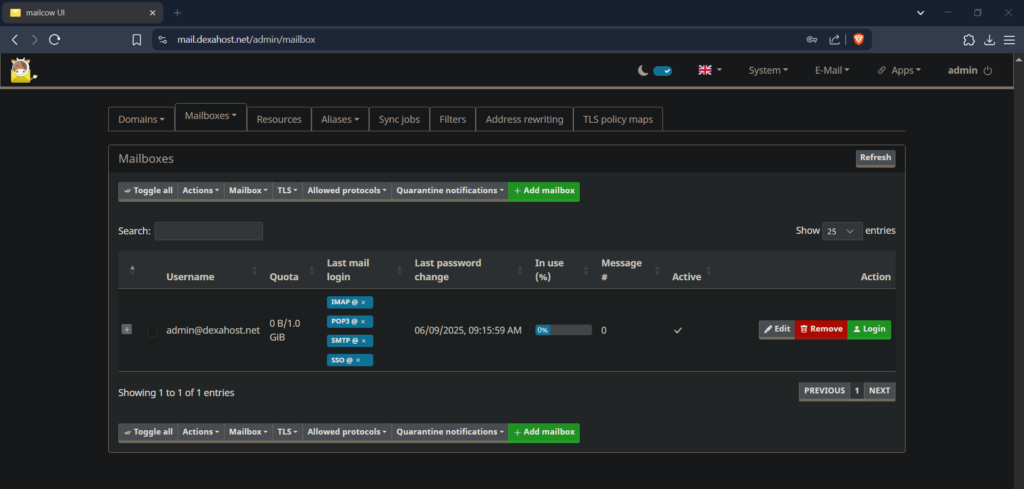This screenshot has height=489, width=1024.
Task: Login as admin@dexahost.net mailbox
Action: tap(869, 330)
